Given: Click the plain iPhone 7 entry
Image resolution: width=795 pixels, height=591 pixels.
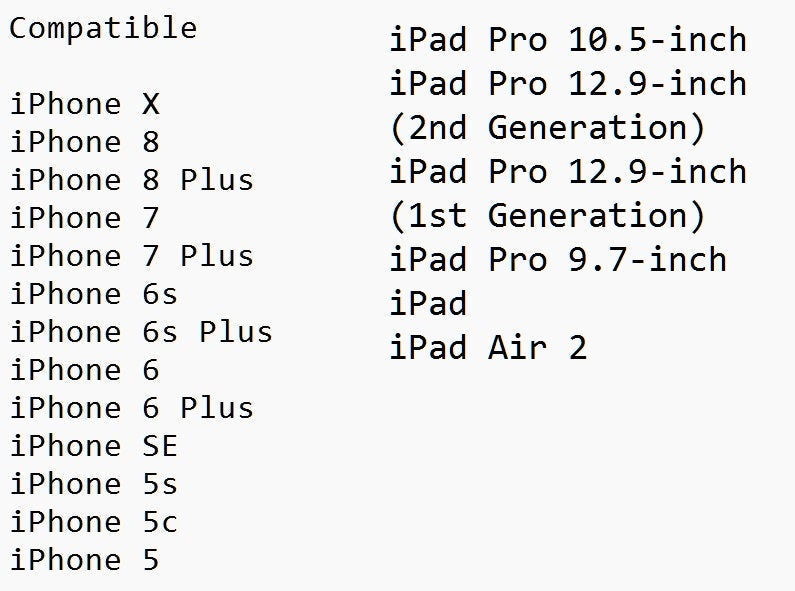Looking at the screenshot, I should click(x=85, y=218).
